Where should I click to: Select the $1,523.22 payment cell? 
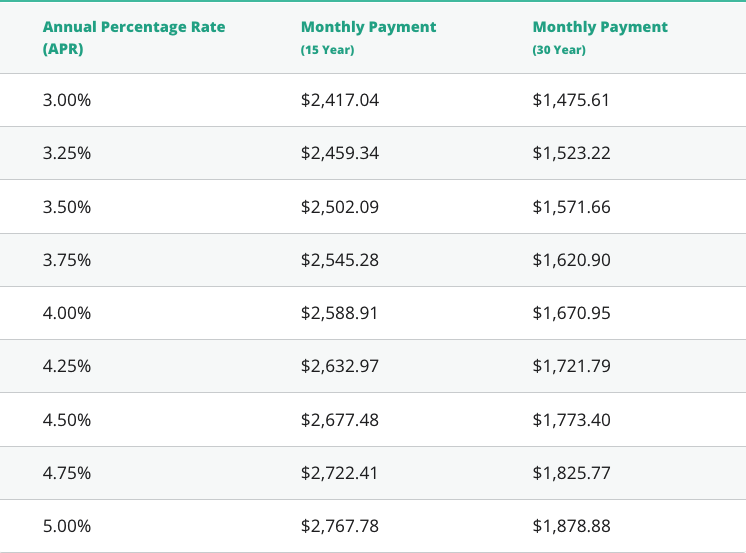click(x=571, y=153)
